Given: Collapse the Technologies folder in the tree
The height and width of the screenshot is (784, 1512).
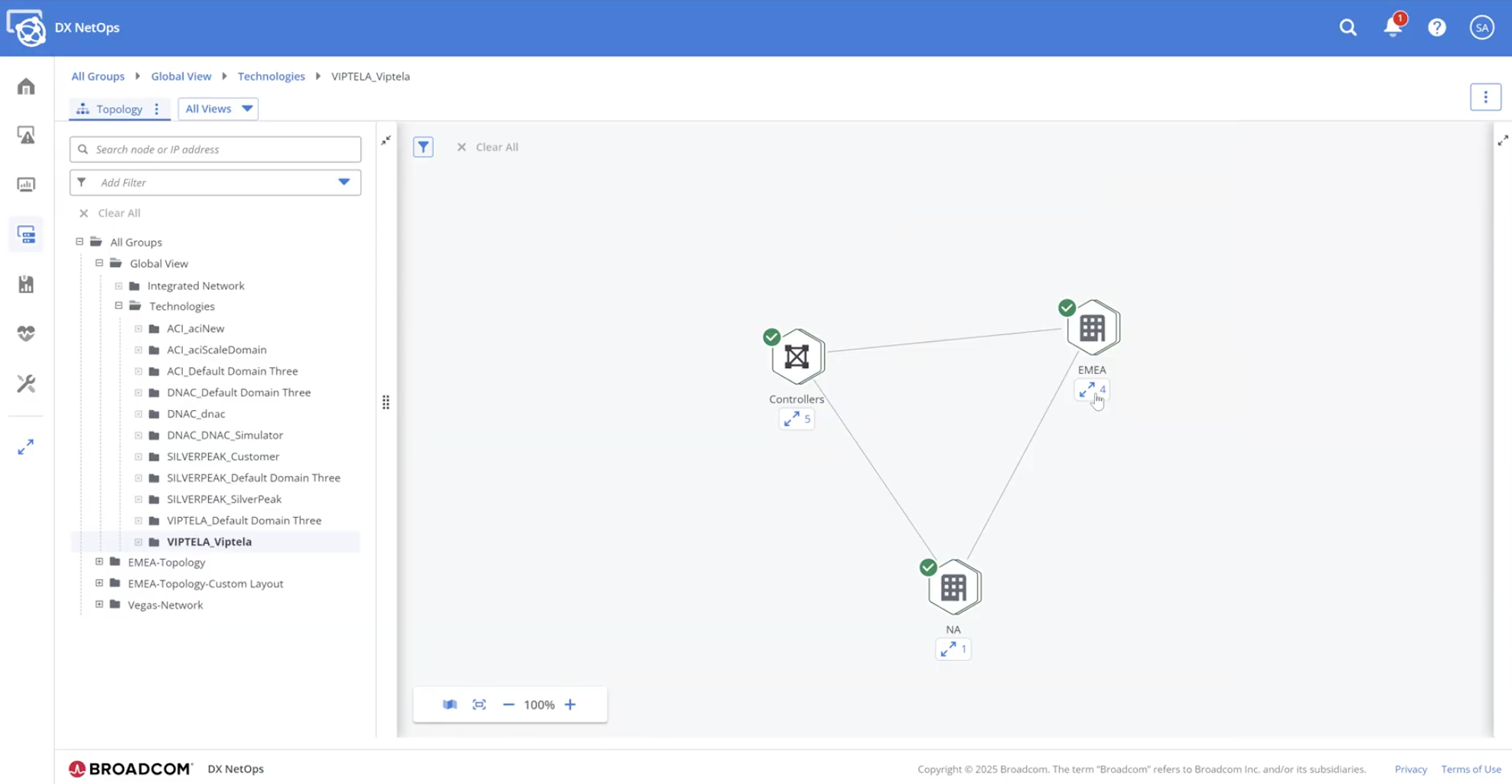Looking at the screenshot, I should coord(119,306).
